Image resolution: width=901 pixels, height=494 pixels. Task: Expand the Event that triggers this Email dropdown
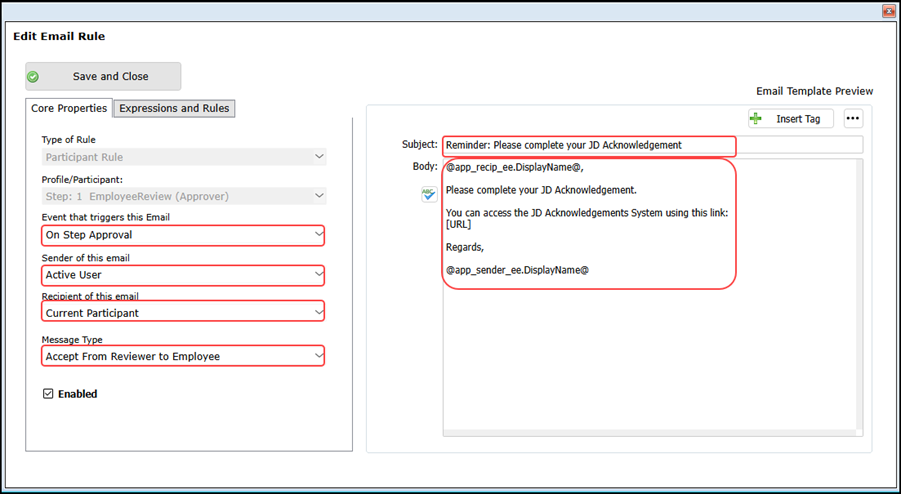(318, 235)
